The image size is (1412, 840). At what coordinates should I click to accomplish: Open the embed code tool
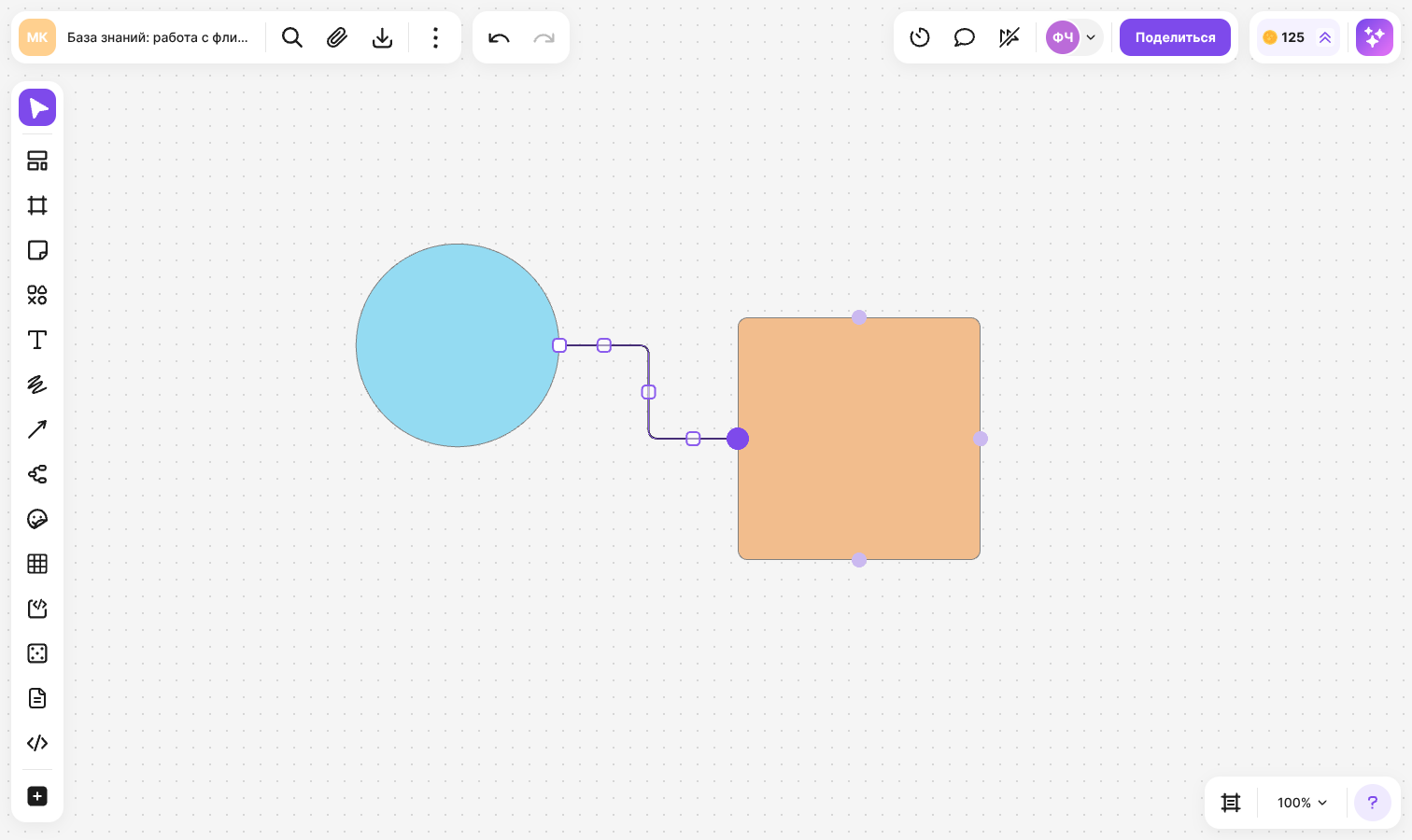point(37,743)
